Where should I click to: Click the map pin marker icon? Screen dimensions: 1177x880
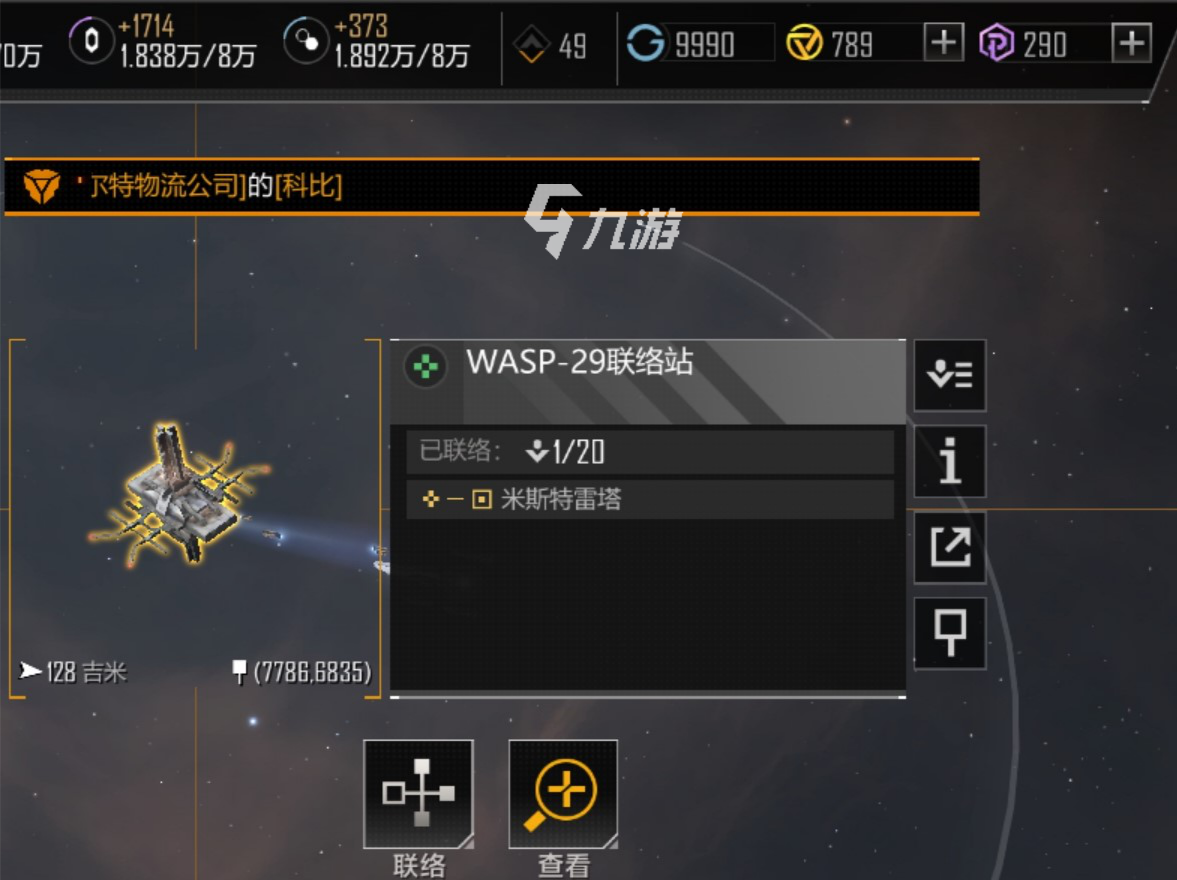point(950,633)
